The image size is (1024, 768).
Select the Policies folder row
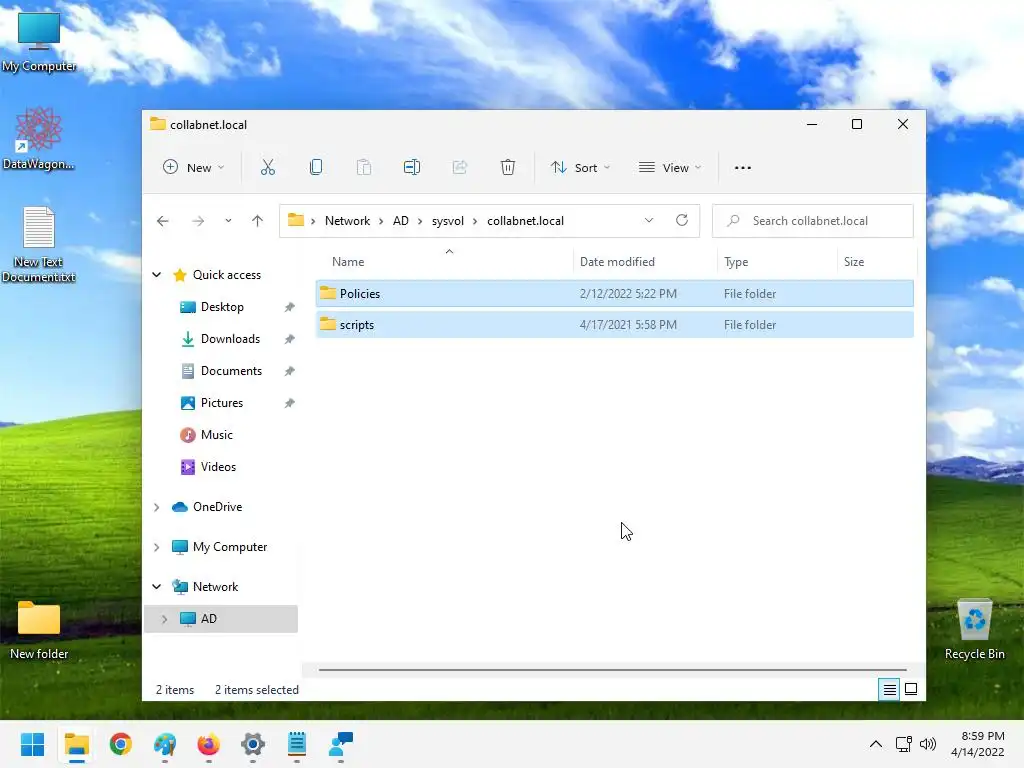615,293
